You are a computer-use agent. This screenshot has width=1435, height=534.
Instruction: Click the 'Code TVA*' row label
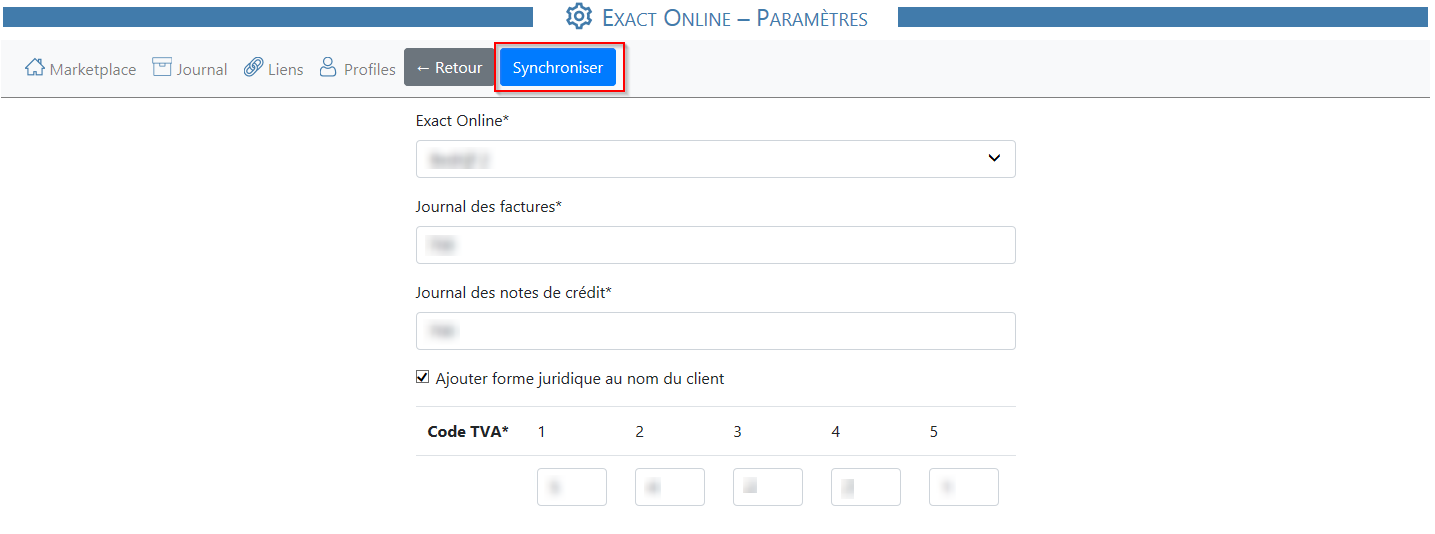[468, 431]
